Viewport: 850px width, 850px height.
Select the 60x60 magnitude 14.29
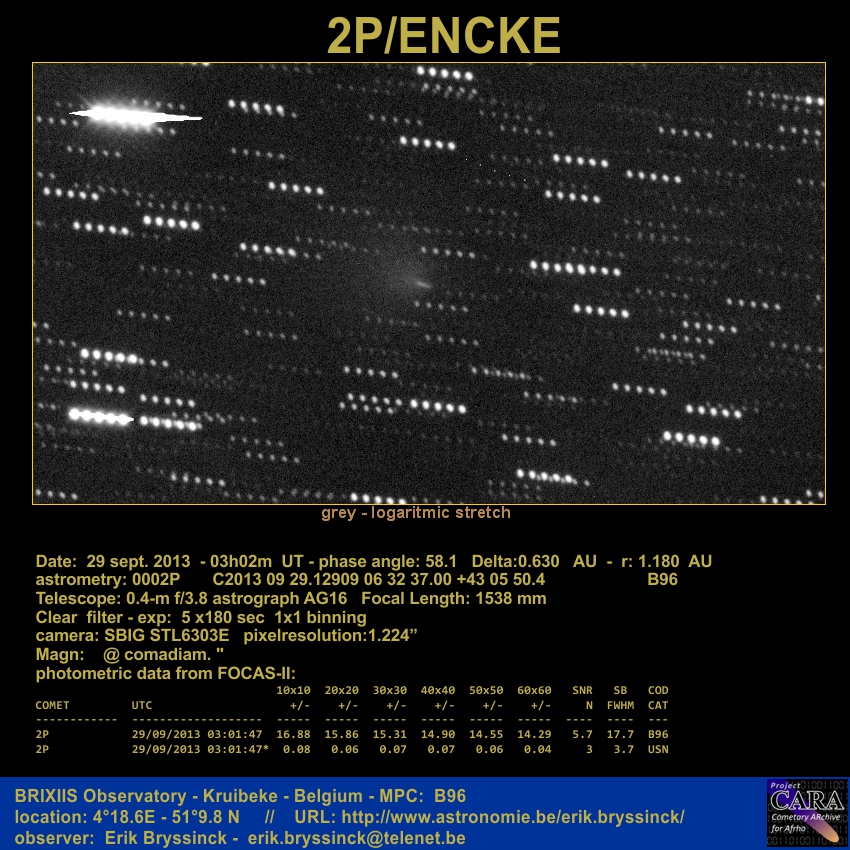535,735
